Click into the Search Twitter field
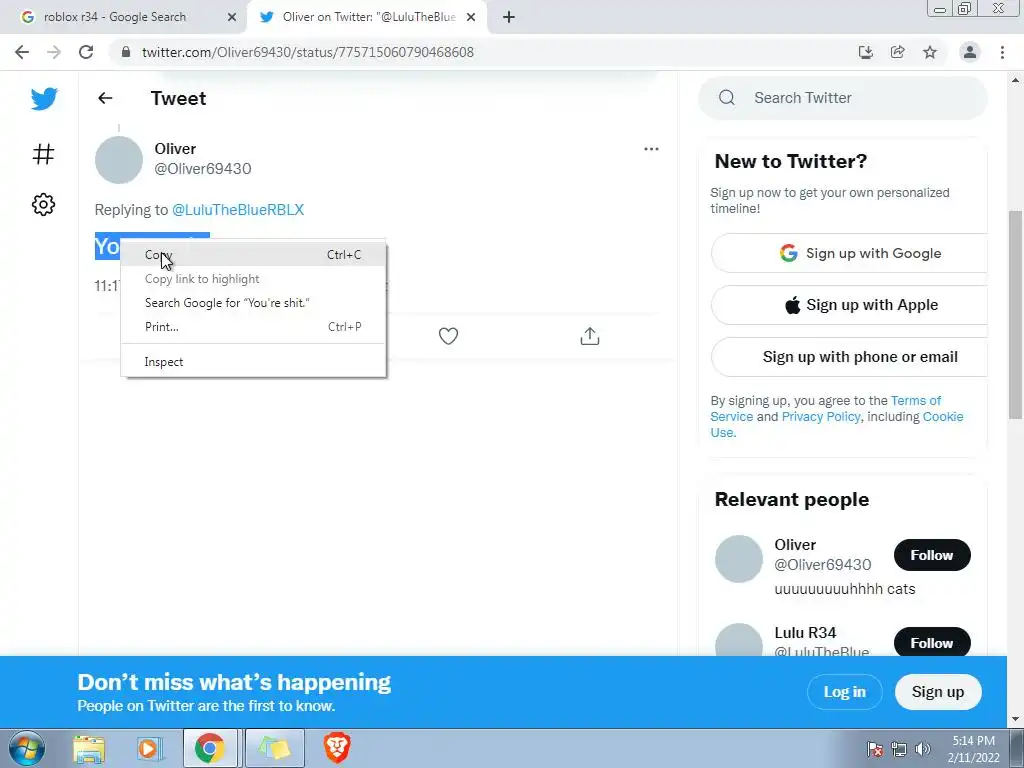1024x768 pixels. pos(842,98)
